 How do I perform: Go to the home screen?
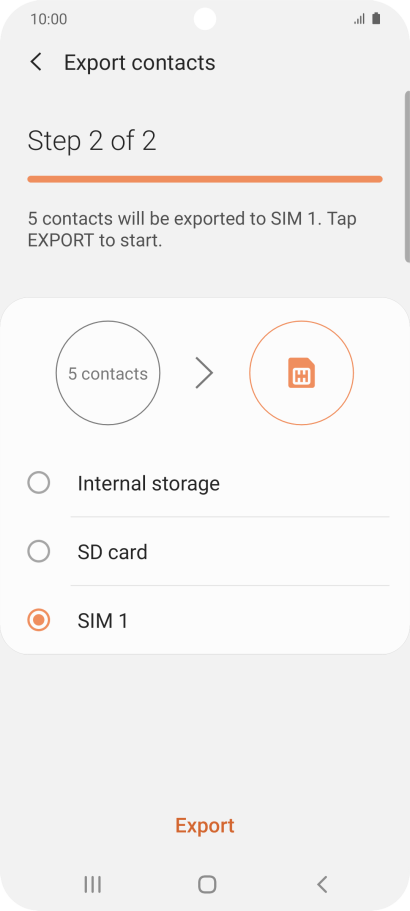[207, 884]
